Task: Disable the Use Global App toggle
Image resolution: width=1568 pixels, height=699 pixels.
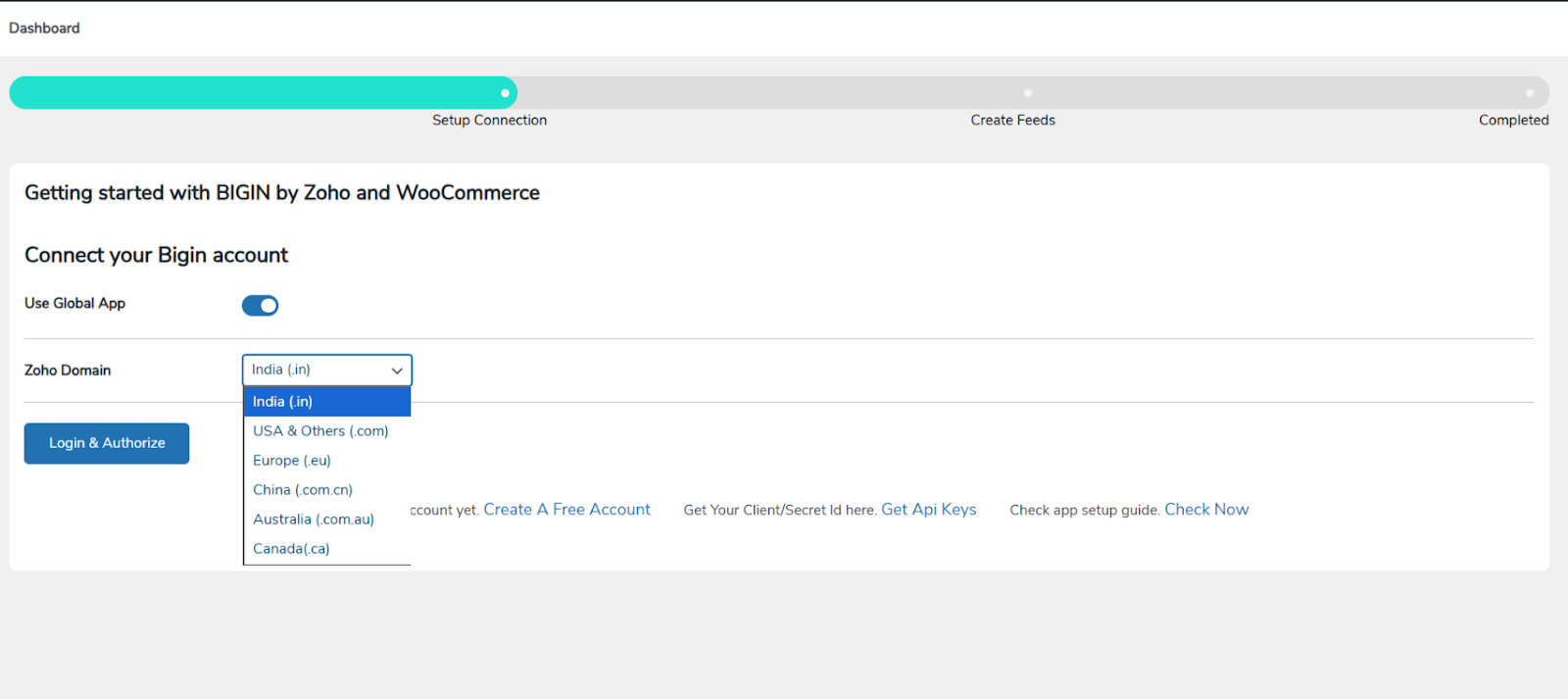Action: coord(260,306)
